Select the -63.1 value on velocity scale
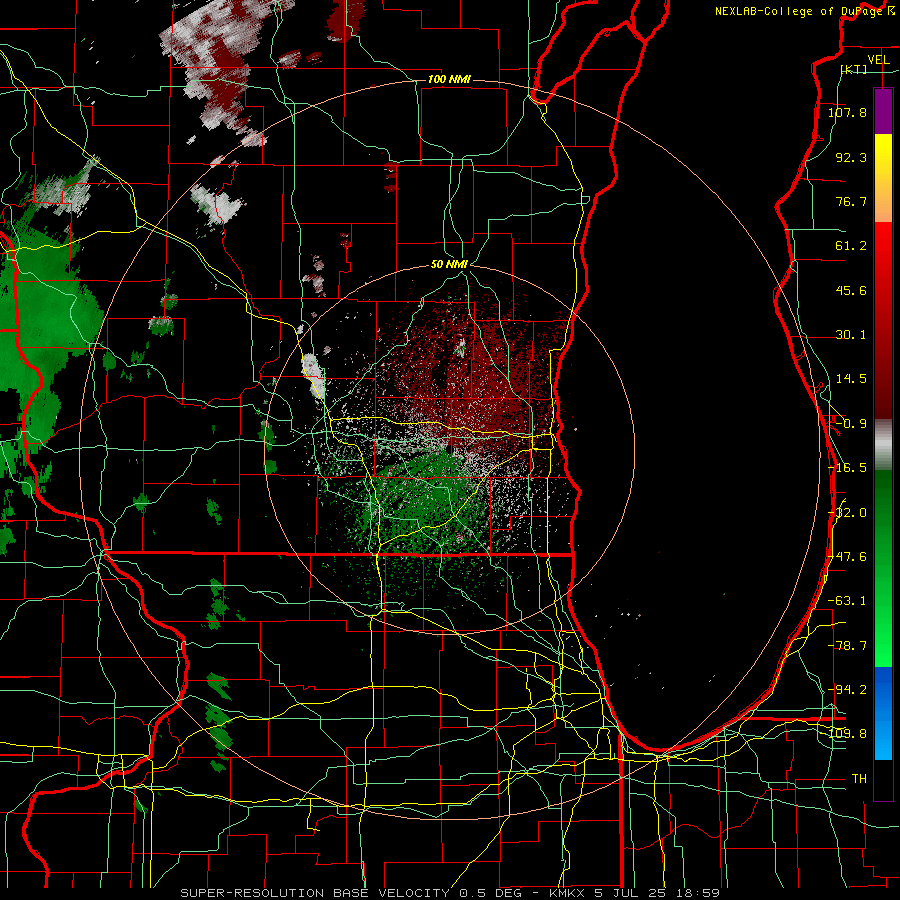Viewport: 900px width, 900px height. (847, 601)
